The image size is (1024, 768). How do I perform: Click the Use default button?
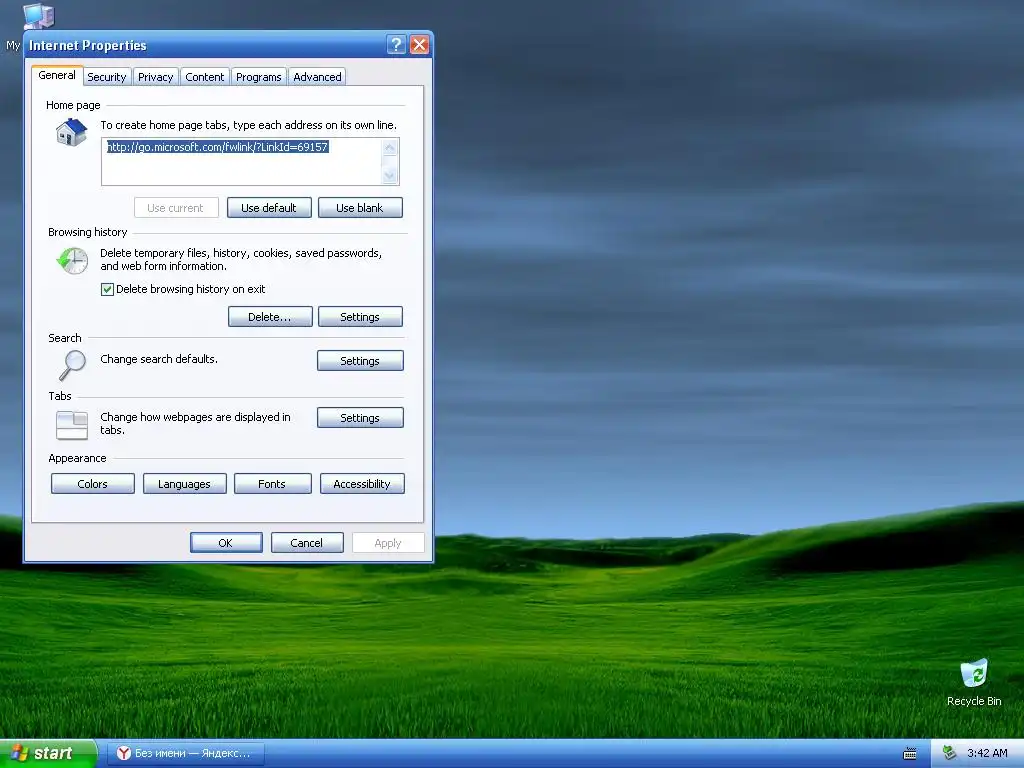coord(269,208)
